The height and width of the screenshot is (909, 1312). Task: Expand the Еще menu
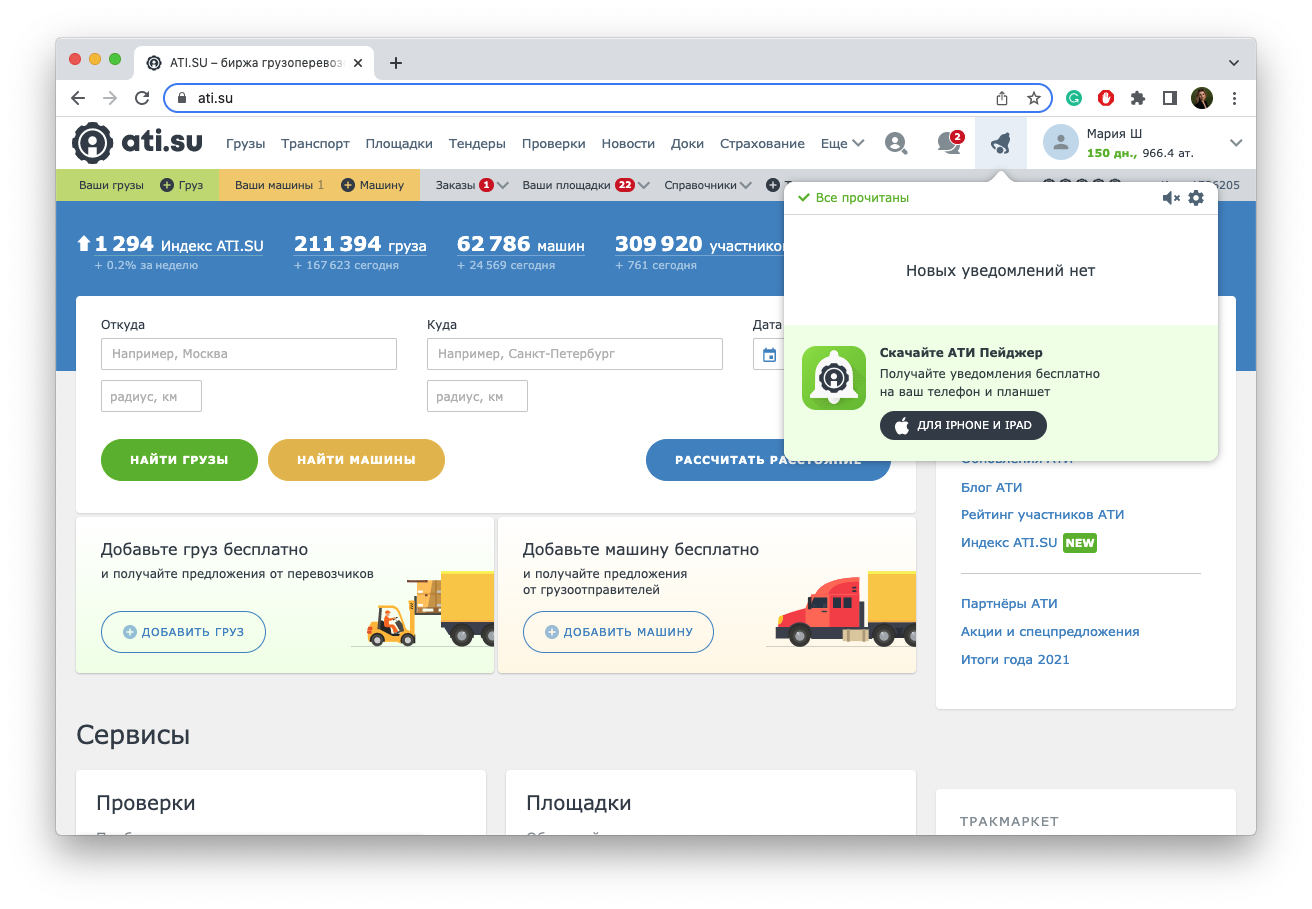tap(842, 143)
